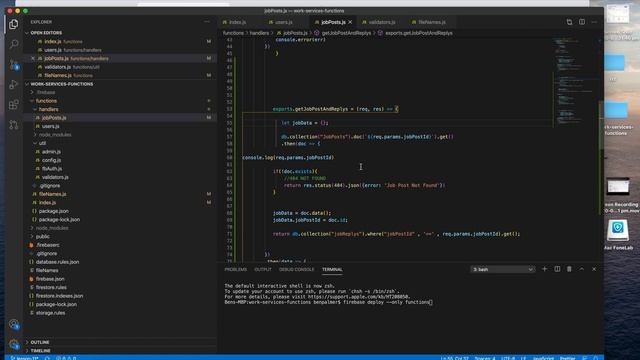Select the Terminal panel tab
This screenshot has height=360, width=640.
pyautogui.click(x=332, y=269)
